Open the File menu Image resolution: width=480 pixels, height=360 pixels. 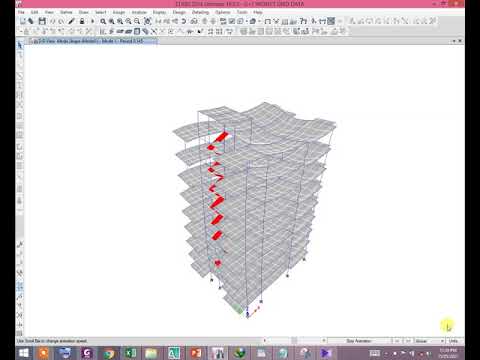click(x=21, y=12)
